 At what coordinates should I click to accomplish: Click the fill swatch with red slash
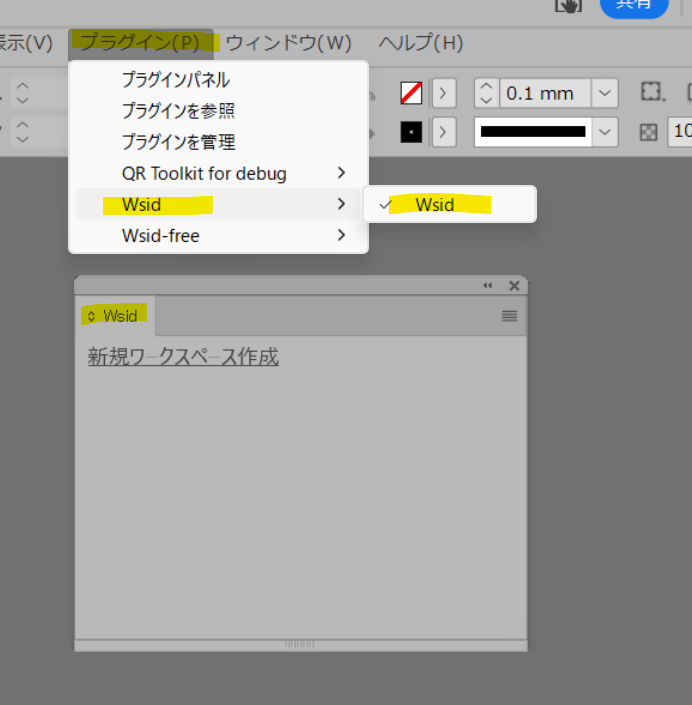click(411, 93)
